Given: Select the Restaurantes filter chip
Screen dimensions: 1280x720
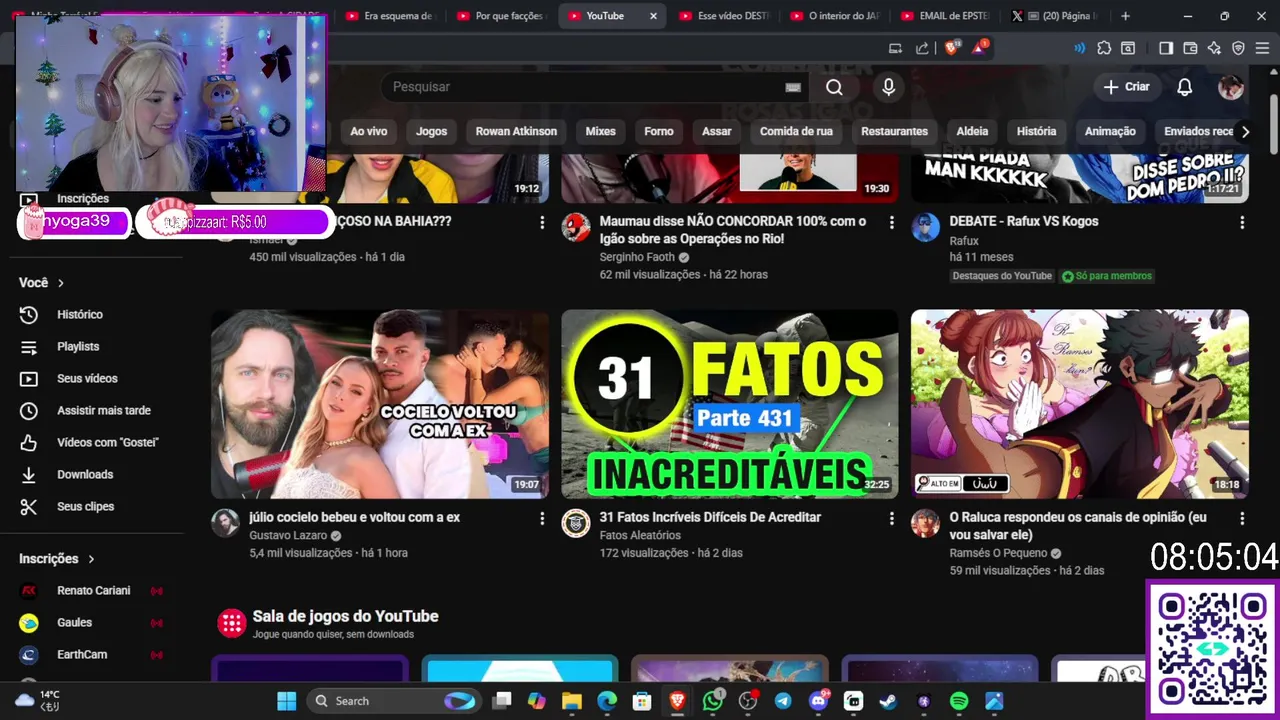Looking at the screenshot, I should point(894,131).
